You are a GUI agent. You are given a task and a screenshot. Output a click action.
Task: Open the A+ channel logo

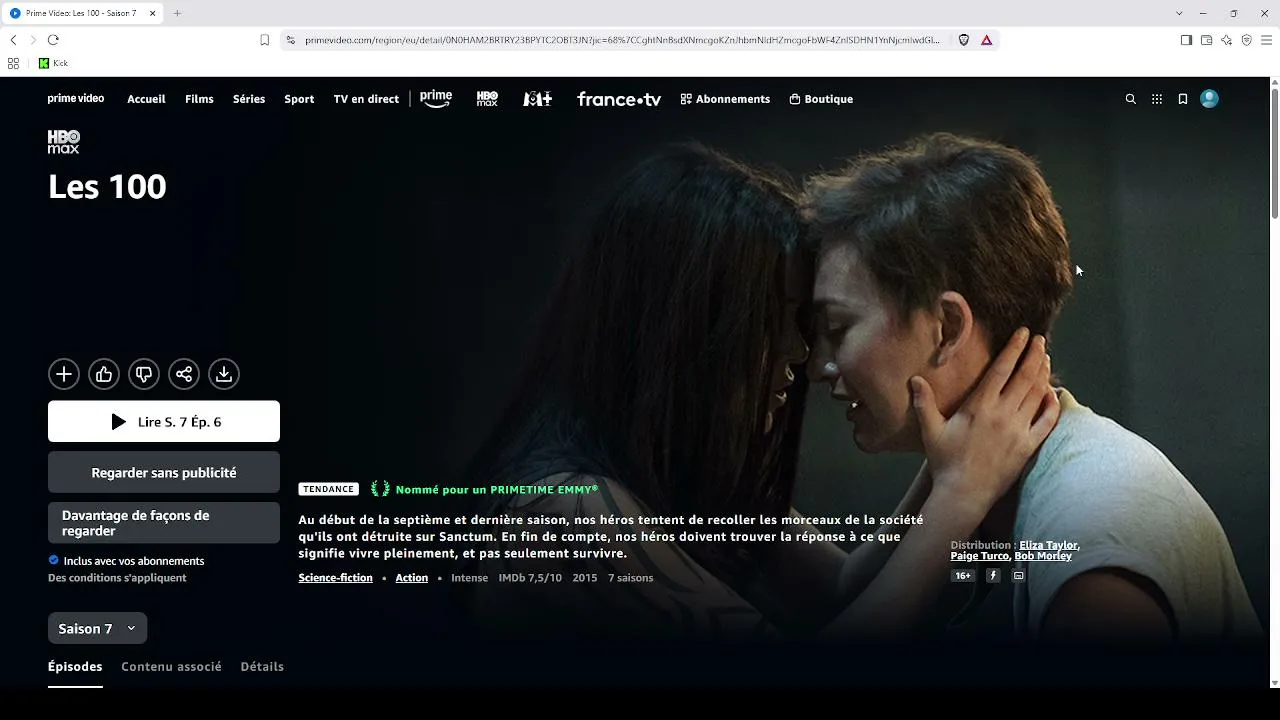point(537,99)
